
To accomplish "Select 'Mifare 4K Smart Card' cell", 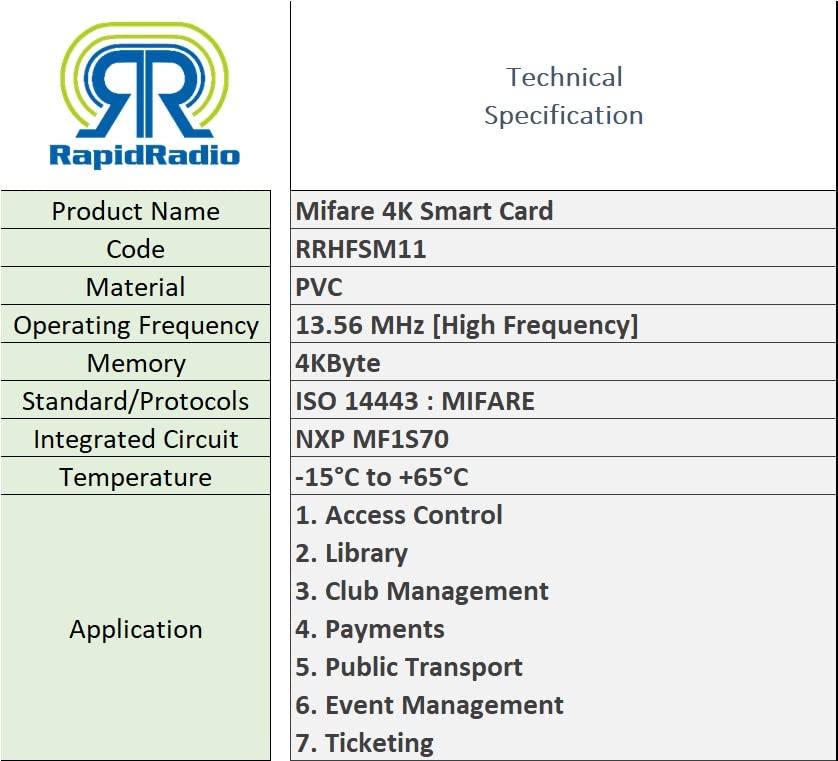I will click(564, 210).
